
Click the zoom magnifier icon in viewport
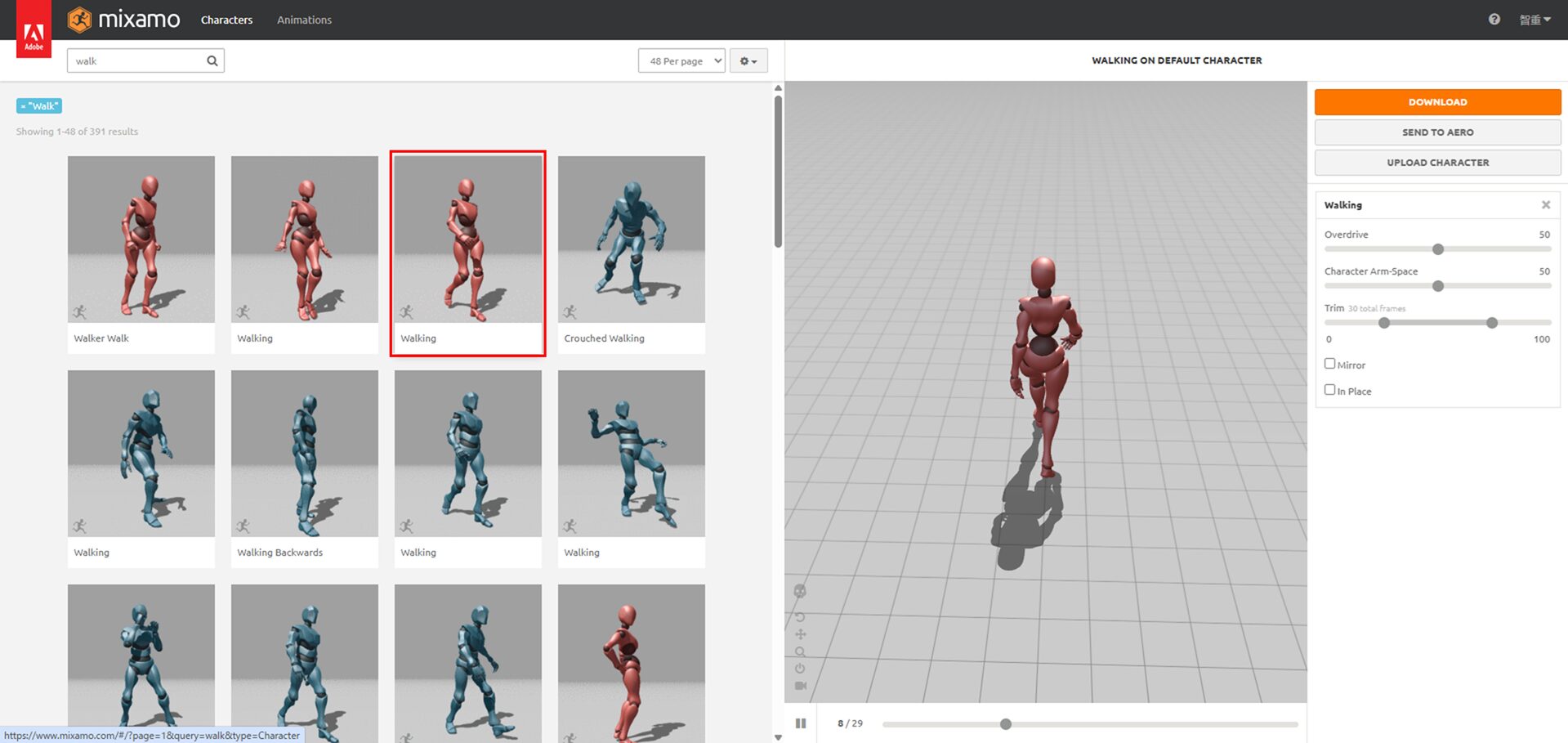[x=800, y=651]
